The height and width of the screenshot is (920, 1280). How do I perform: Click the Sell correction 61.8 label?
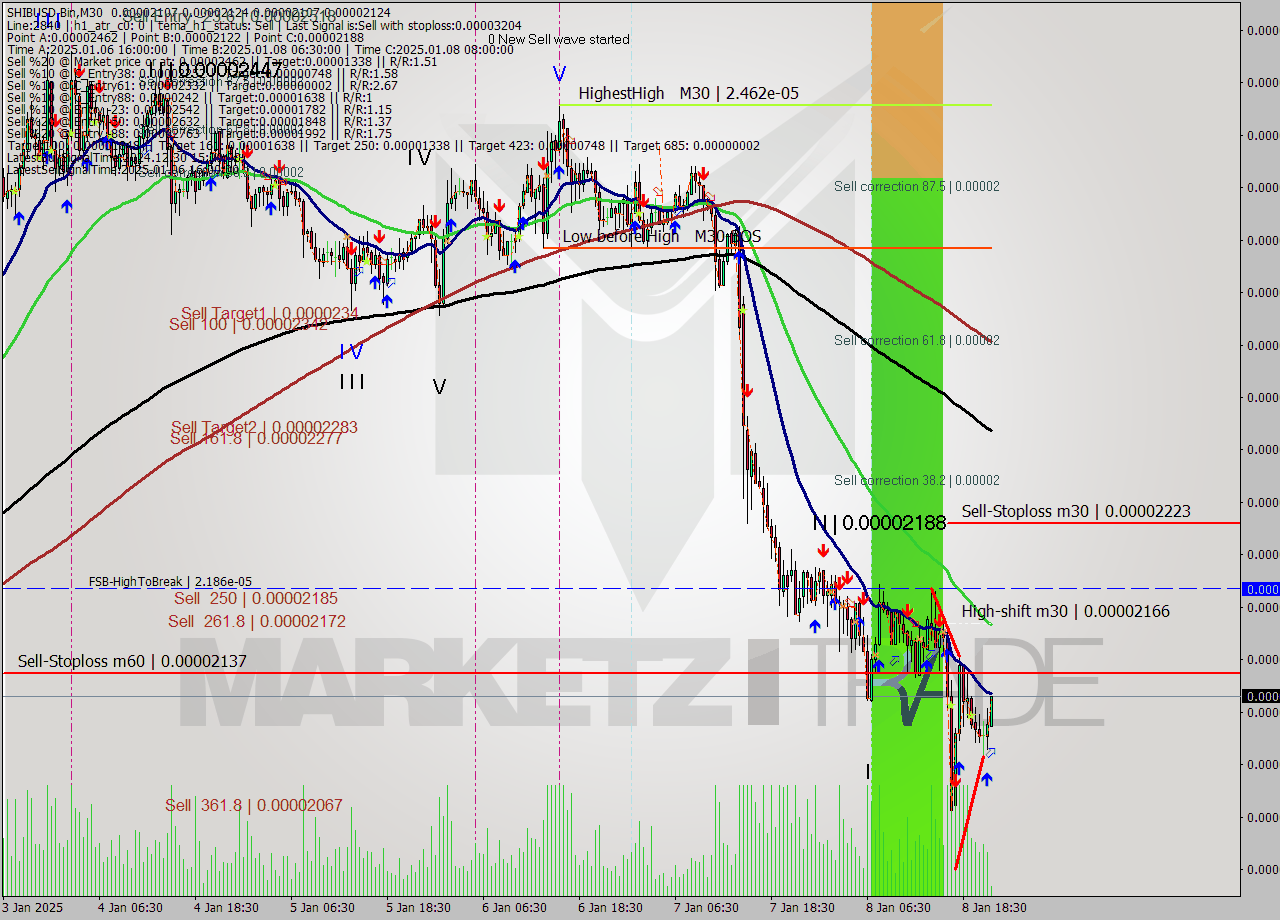[916, 340]
